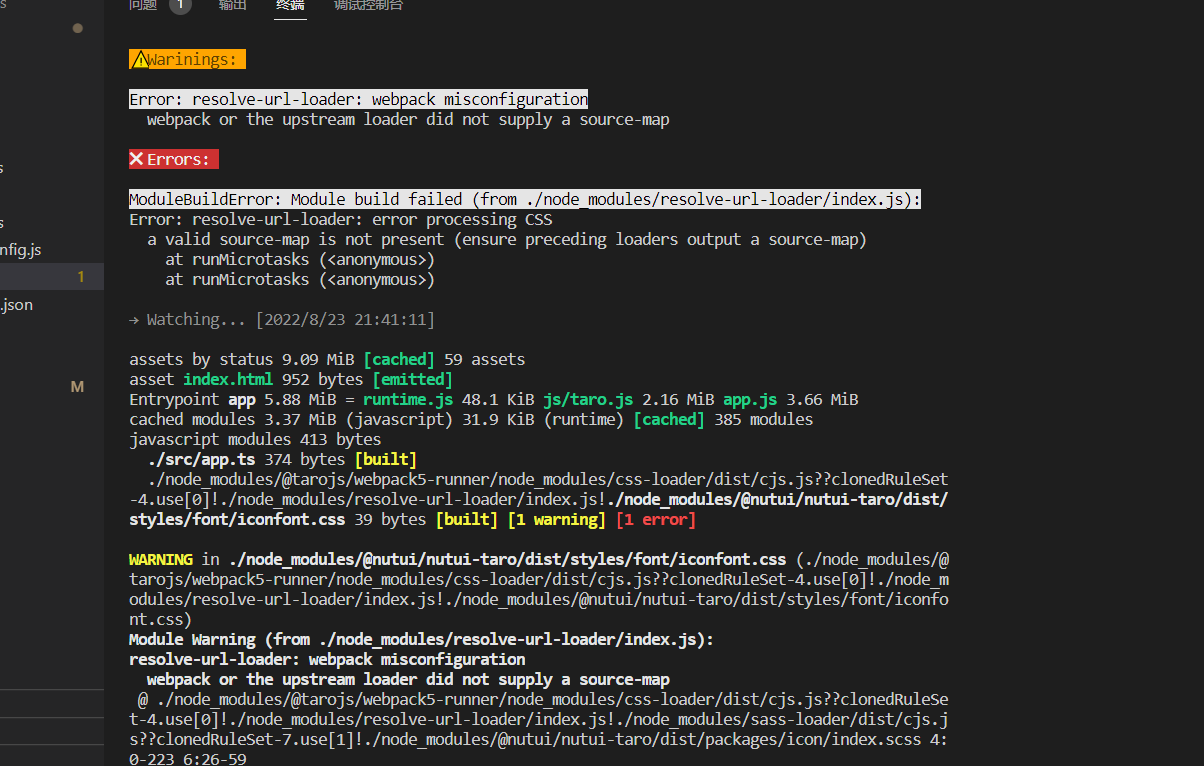Click the problems count badge showing 1
Image resolution: width=1204 pixels, height=766 pixels.
click(x=180, y=5)
